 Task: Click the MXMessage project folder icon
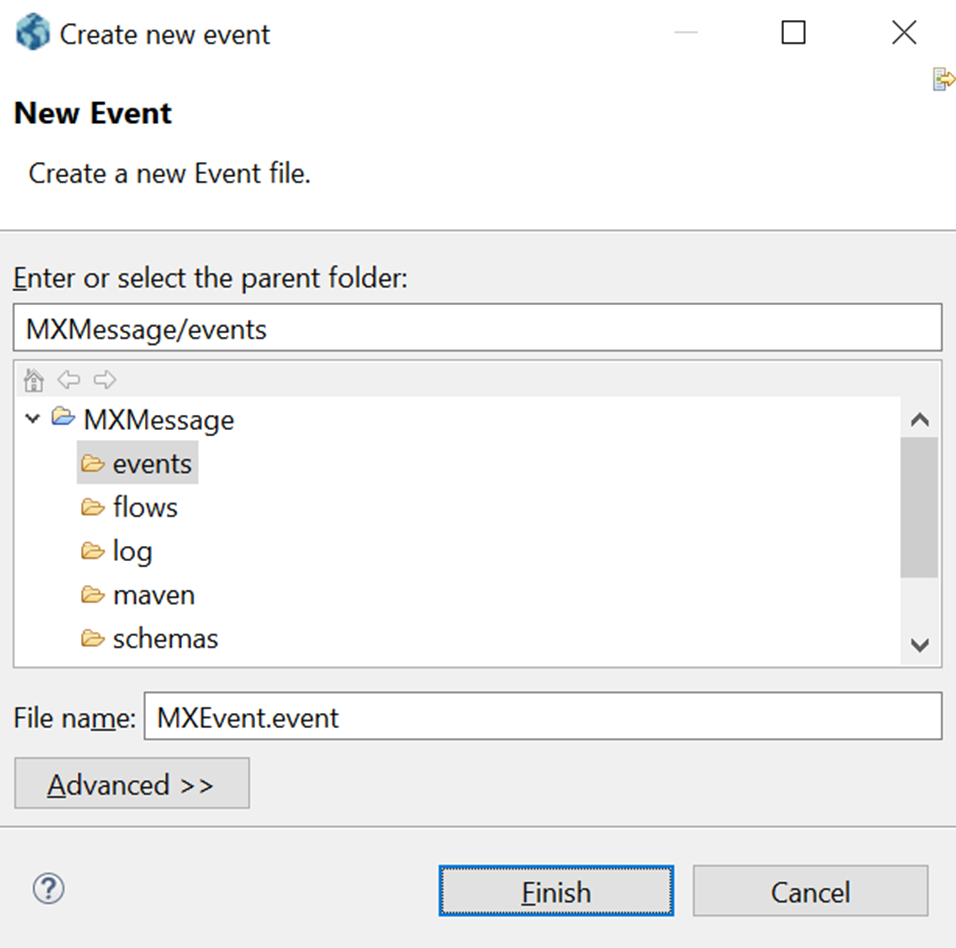point(63,418)
